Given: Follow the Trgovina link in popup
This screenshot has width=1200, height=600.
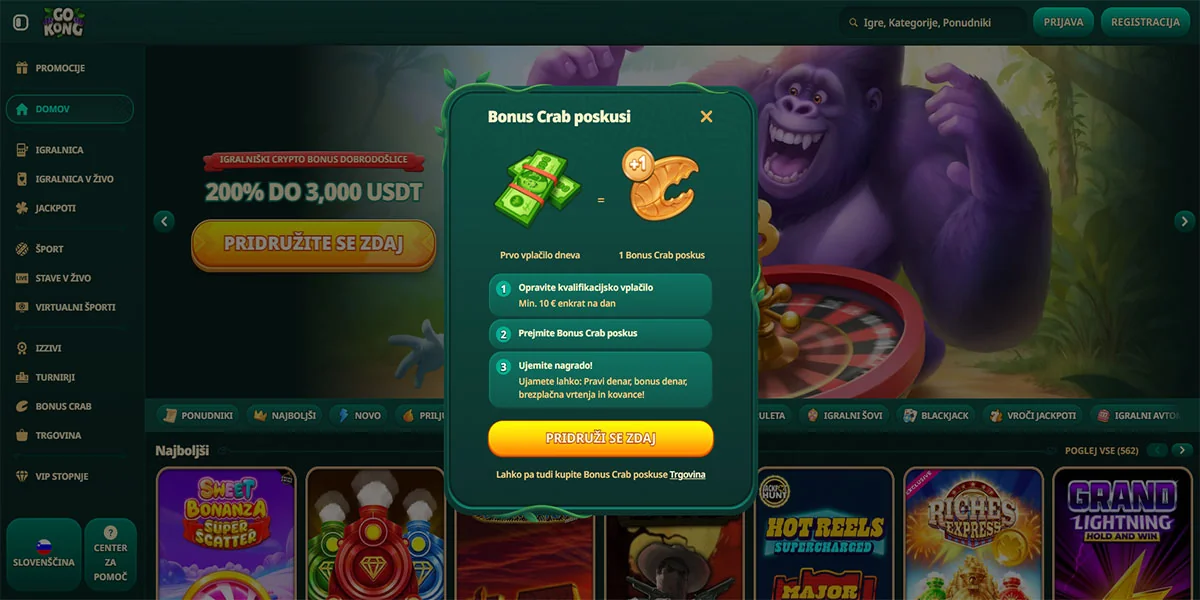Looking at the screenshot, I should 688,474.
